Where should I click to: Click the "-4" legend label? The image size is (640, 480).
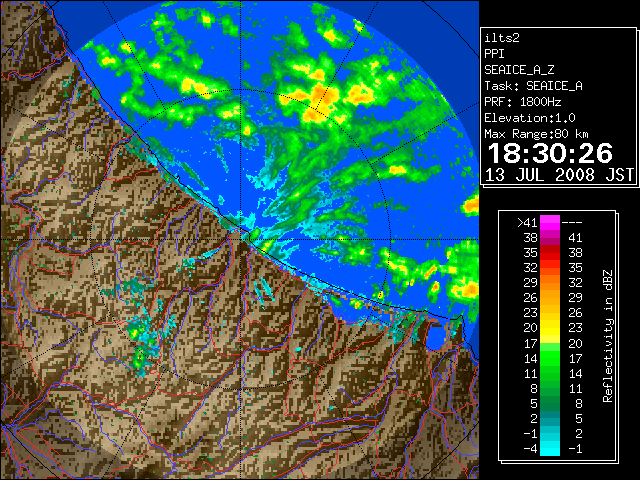pos(530,449)
